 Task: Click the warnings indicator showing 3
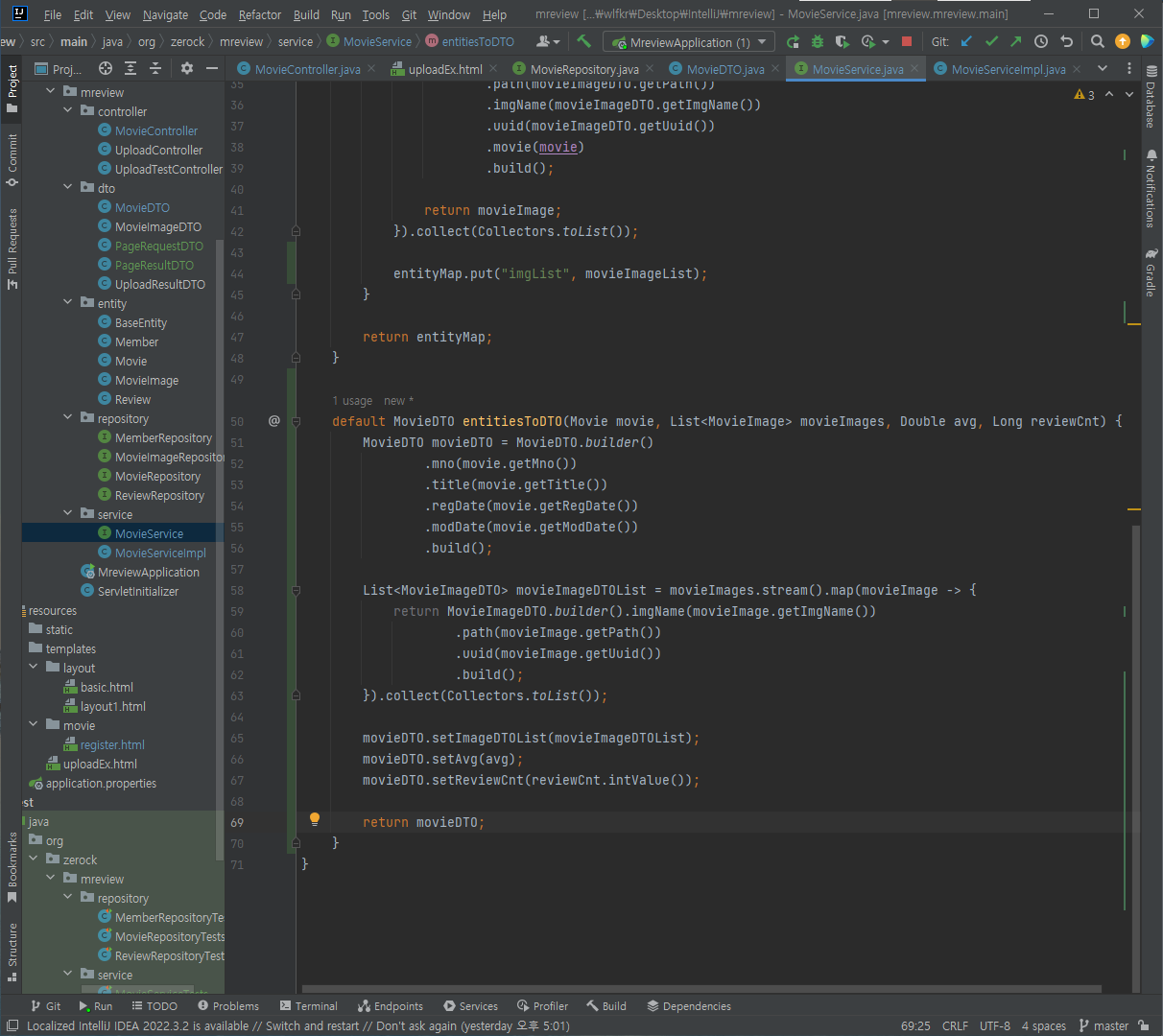coord(1085,94)
